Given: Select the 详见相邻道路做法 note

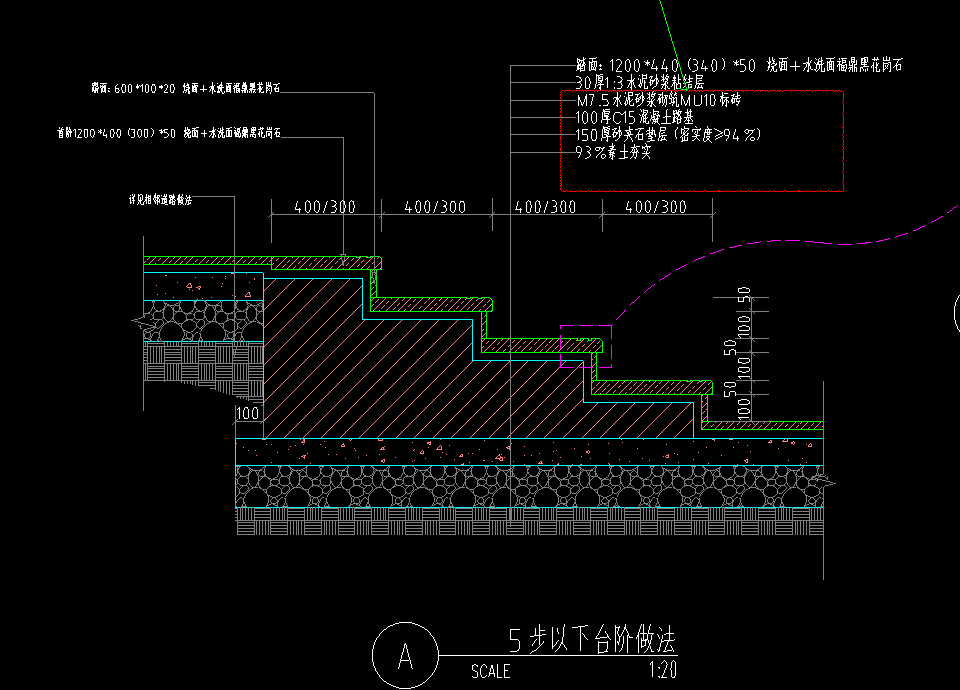Looking at the screenshot, I should [x=161, y=199].
